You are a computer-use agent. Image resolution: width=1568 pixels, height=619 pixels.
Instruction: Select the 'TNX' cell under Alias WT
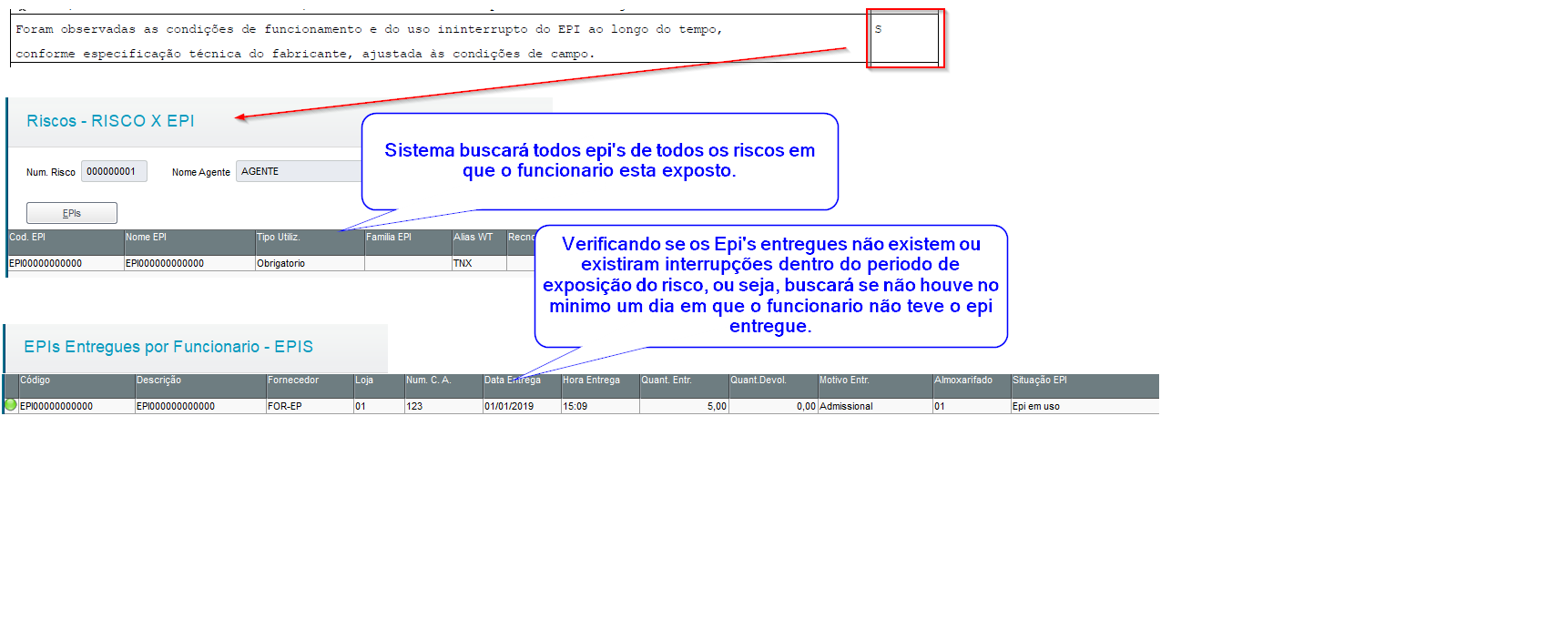(x=479, y=263)
